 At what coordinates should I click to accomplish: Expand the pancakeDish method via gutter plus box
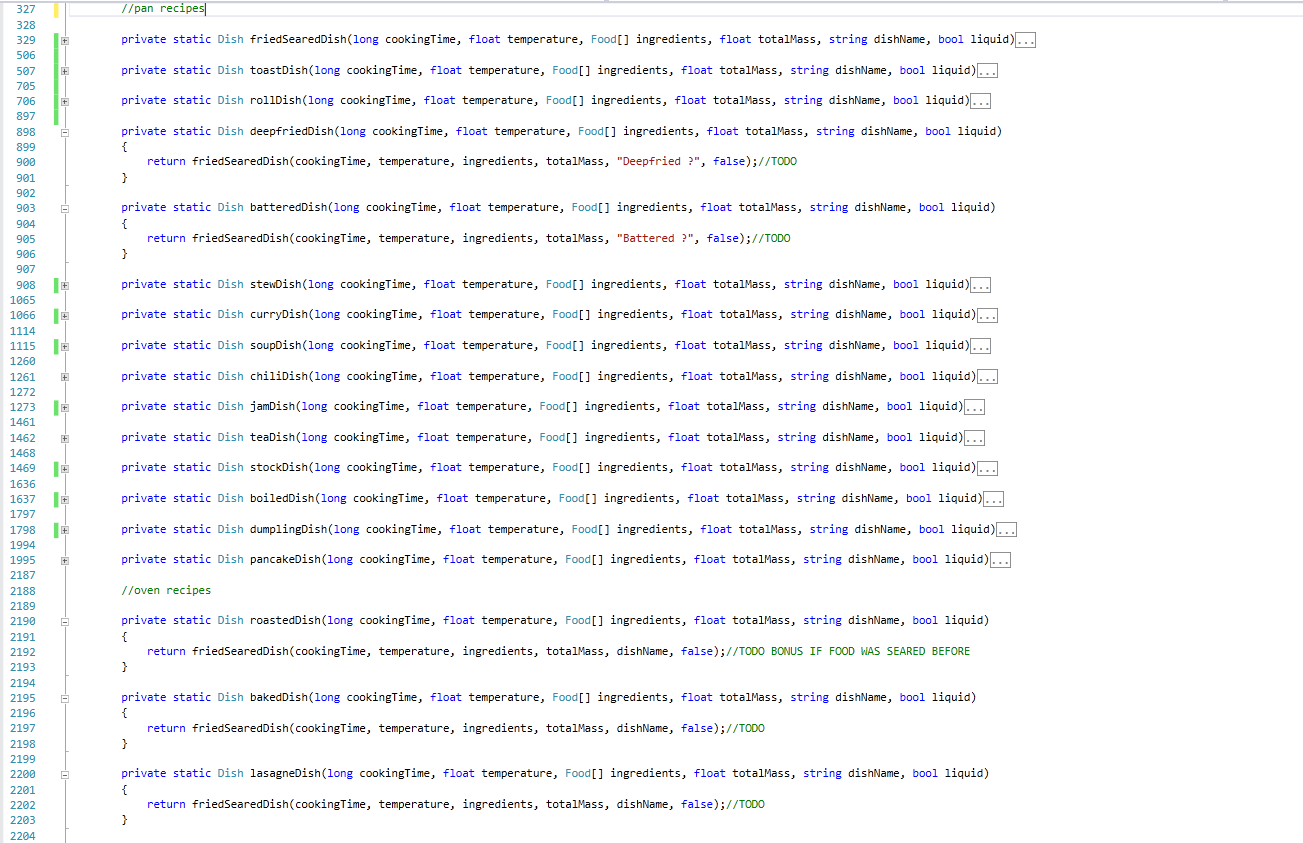tap(65, 560)
